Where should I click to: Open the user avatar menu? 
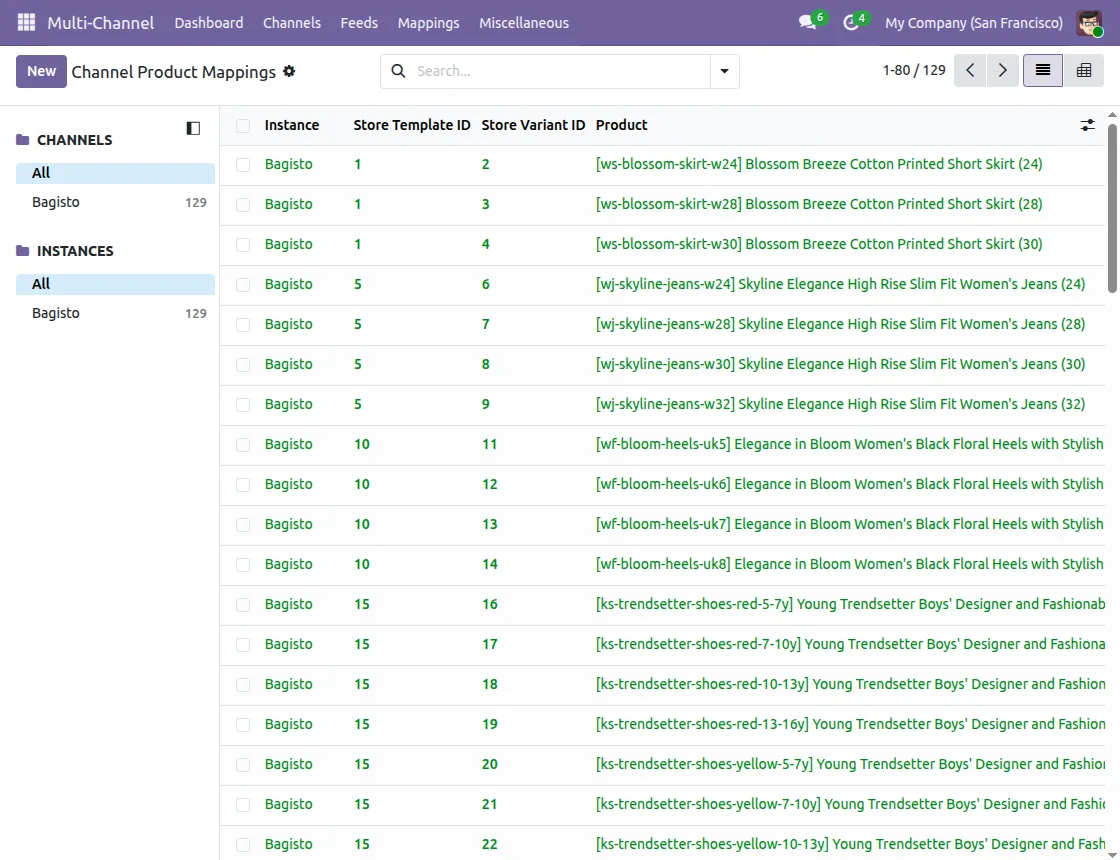(1089, 23)
